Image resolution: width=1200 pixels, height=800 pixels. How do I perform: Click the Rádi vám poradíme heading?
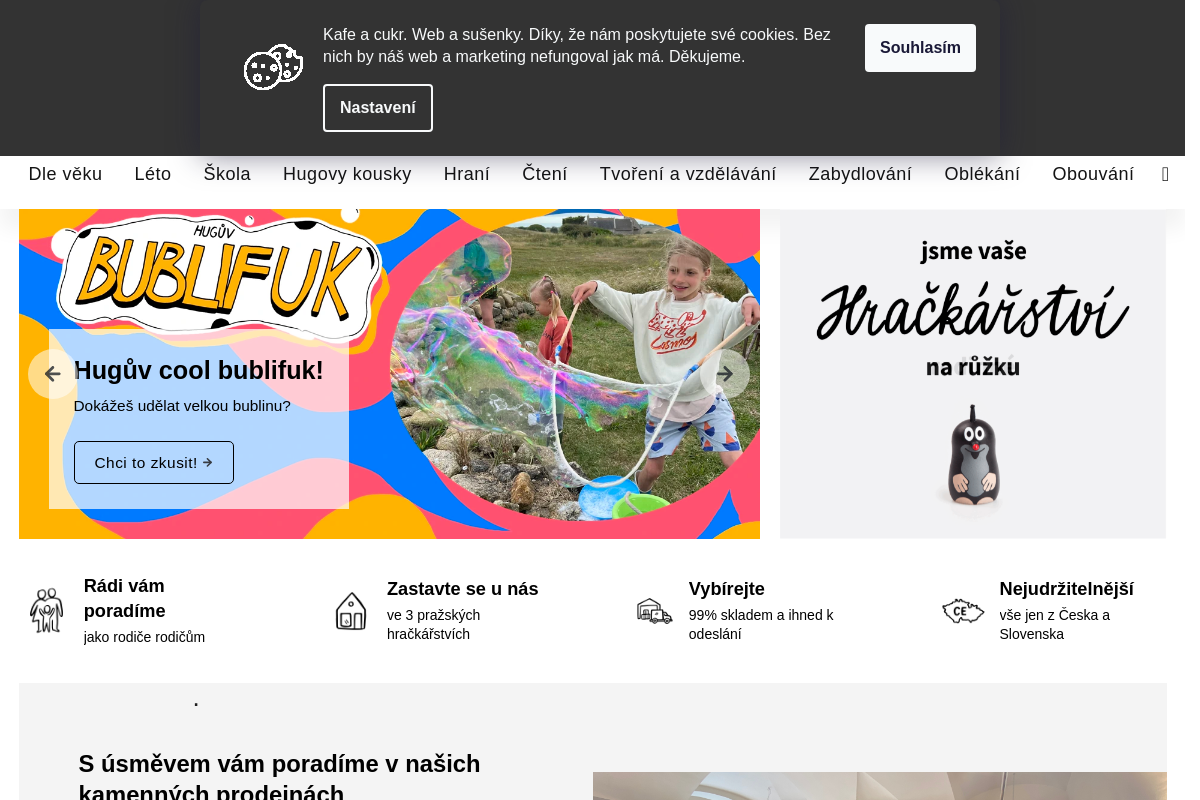(x=125, y=598)
